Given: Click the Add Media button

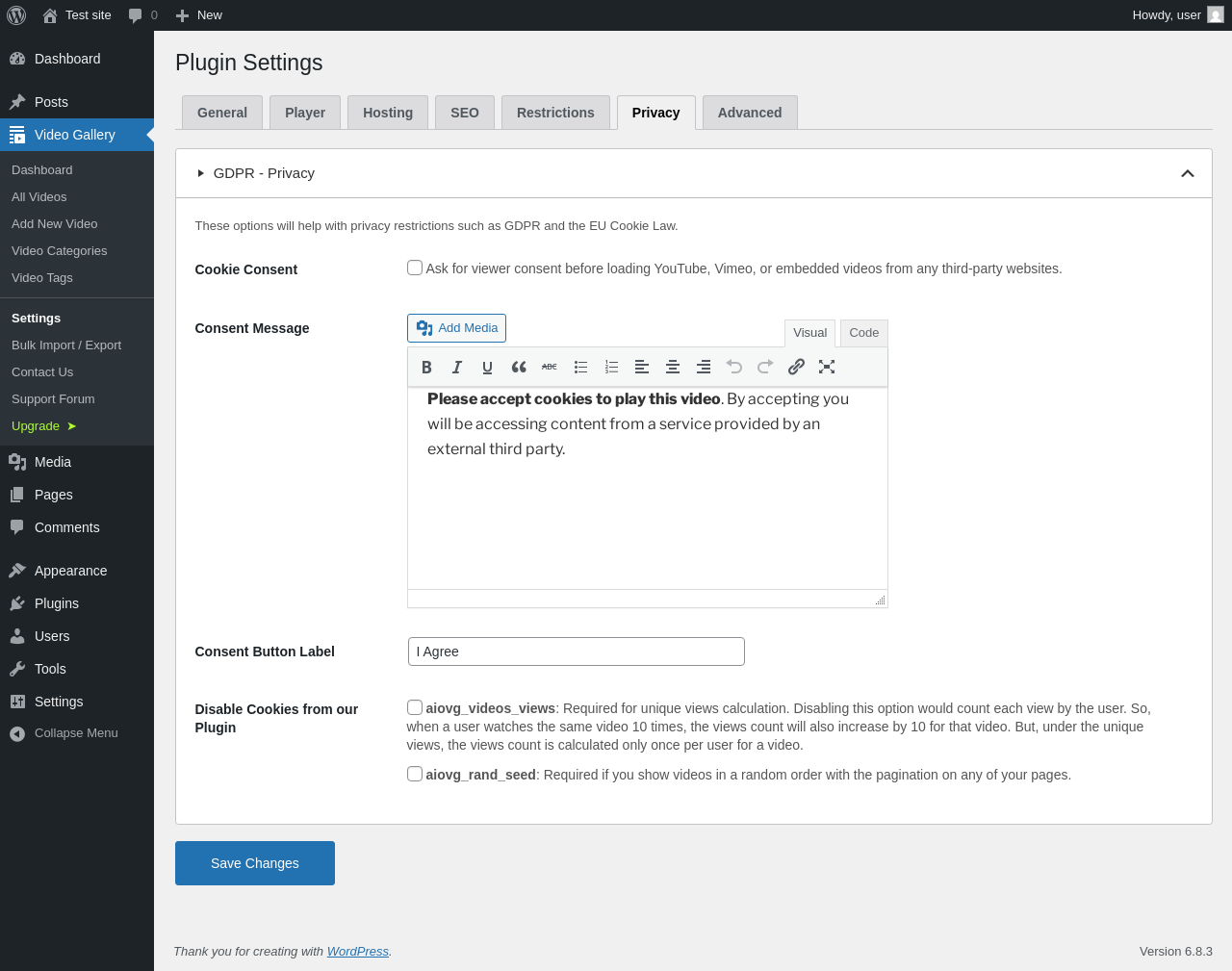Looking at the screenshot, I should coord(457,328).
